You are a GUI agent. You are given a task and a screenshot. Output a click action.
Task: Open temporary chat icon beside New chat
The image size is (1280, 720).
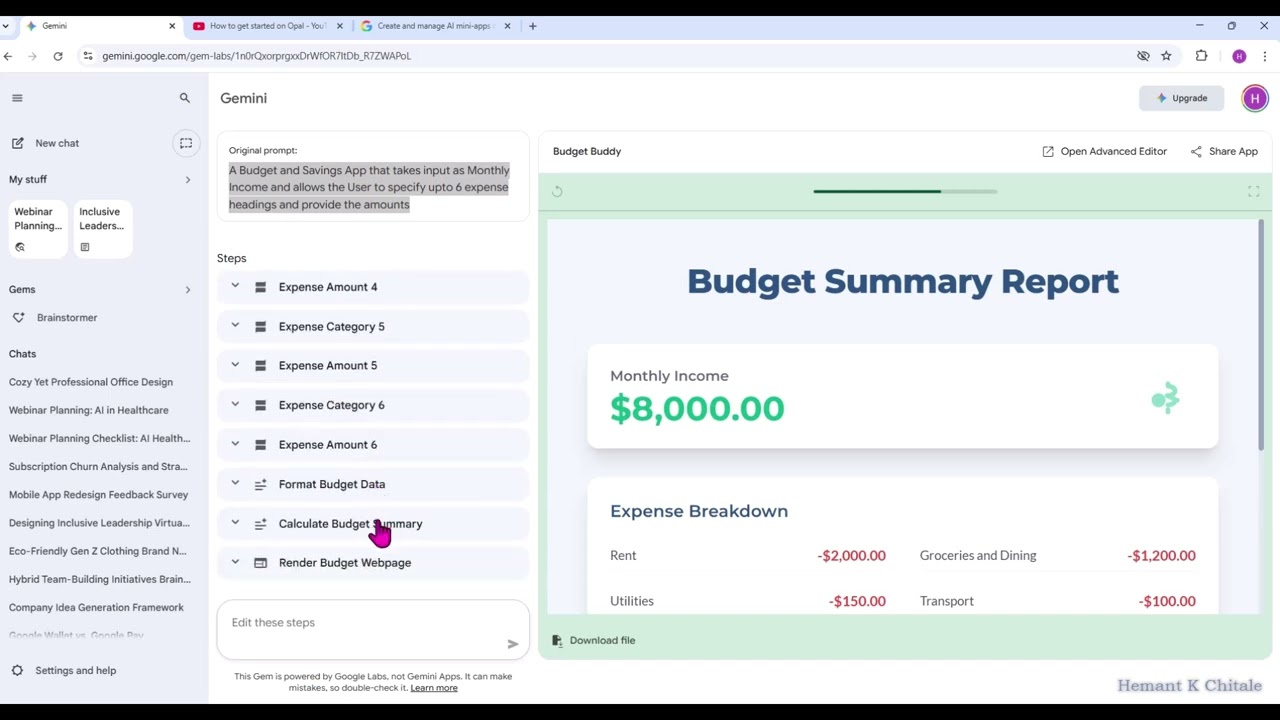pyautogui.click(x=186, y=143)
